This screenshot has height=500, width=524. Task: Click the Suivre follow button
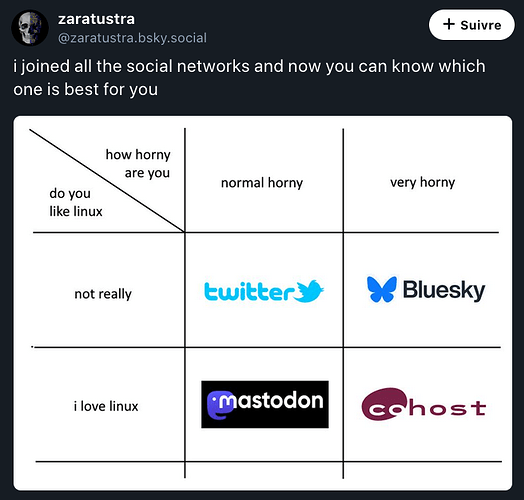pos(472,25)
